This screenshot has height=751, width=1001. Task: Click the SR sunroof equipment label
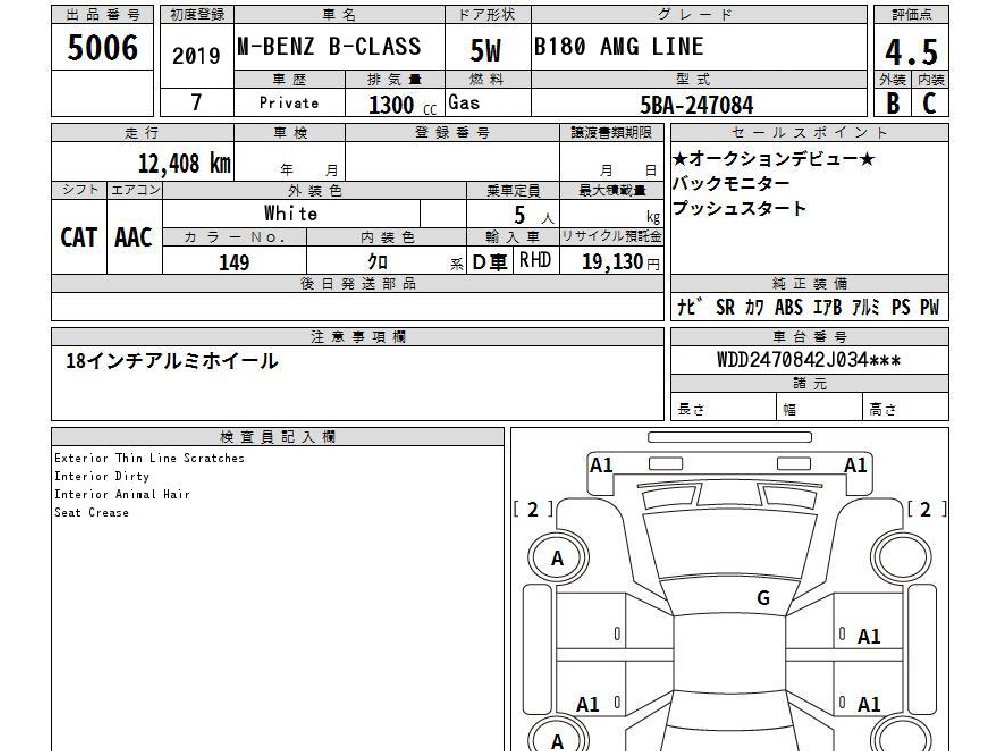click(x=726, y=307)
